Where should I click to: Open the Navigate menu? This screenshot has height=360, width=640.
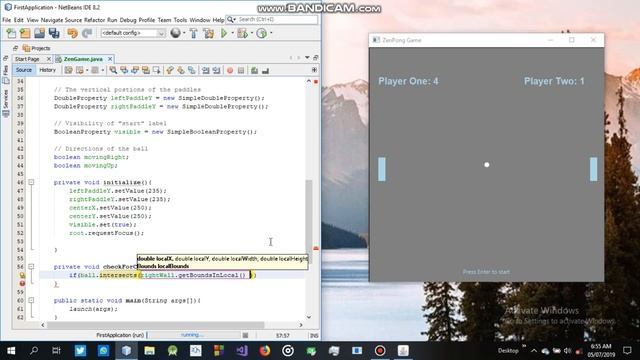click(52, 20)
